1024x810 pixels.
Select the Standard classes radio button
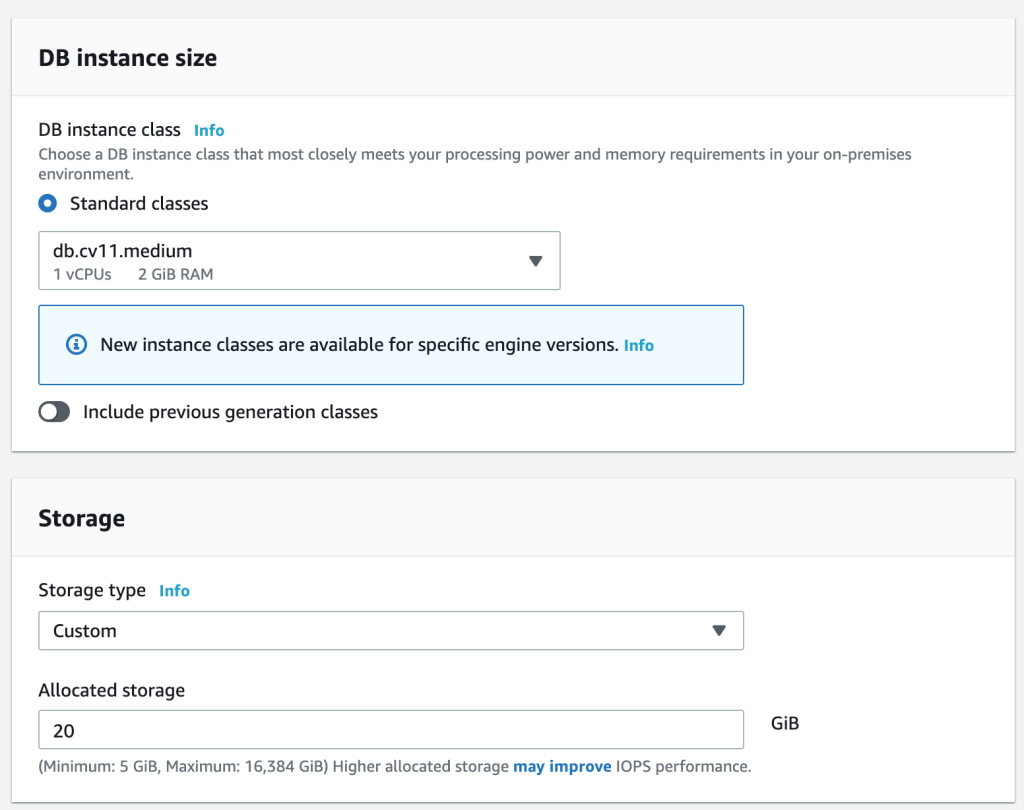tap(47, 203)
